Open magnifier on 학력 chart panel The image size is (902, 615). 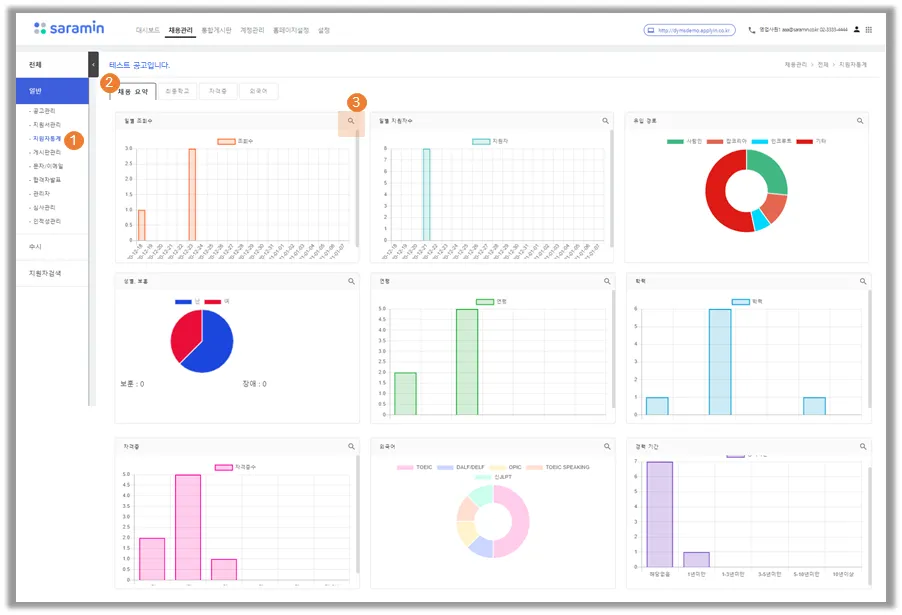[863, 281]
